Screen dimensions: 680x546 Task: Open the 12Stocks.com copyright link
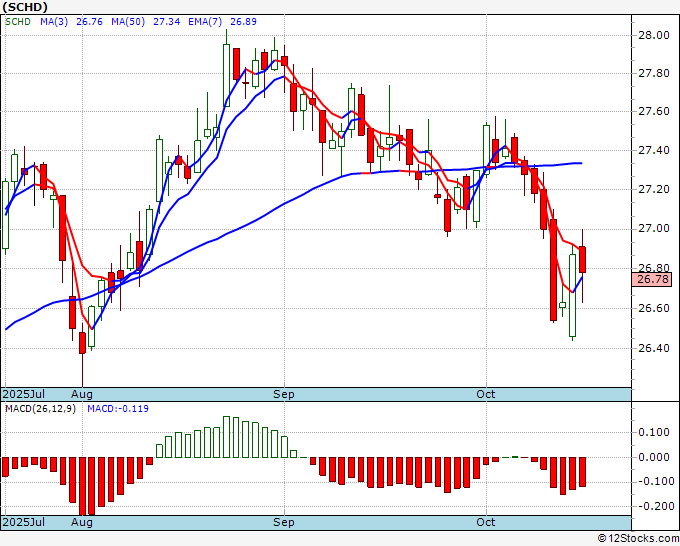pyautogui.click(x=638, y=539)
